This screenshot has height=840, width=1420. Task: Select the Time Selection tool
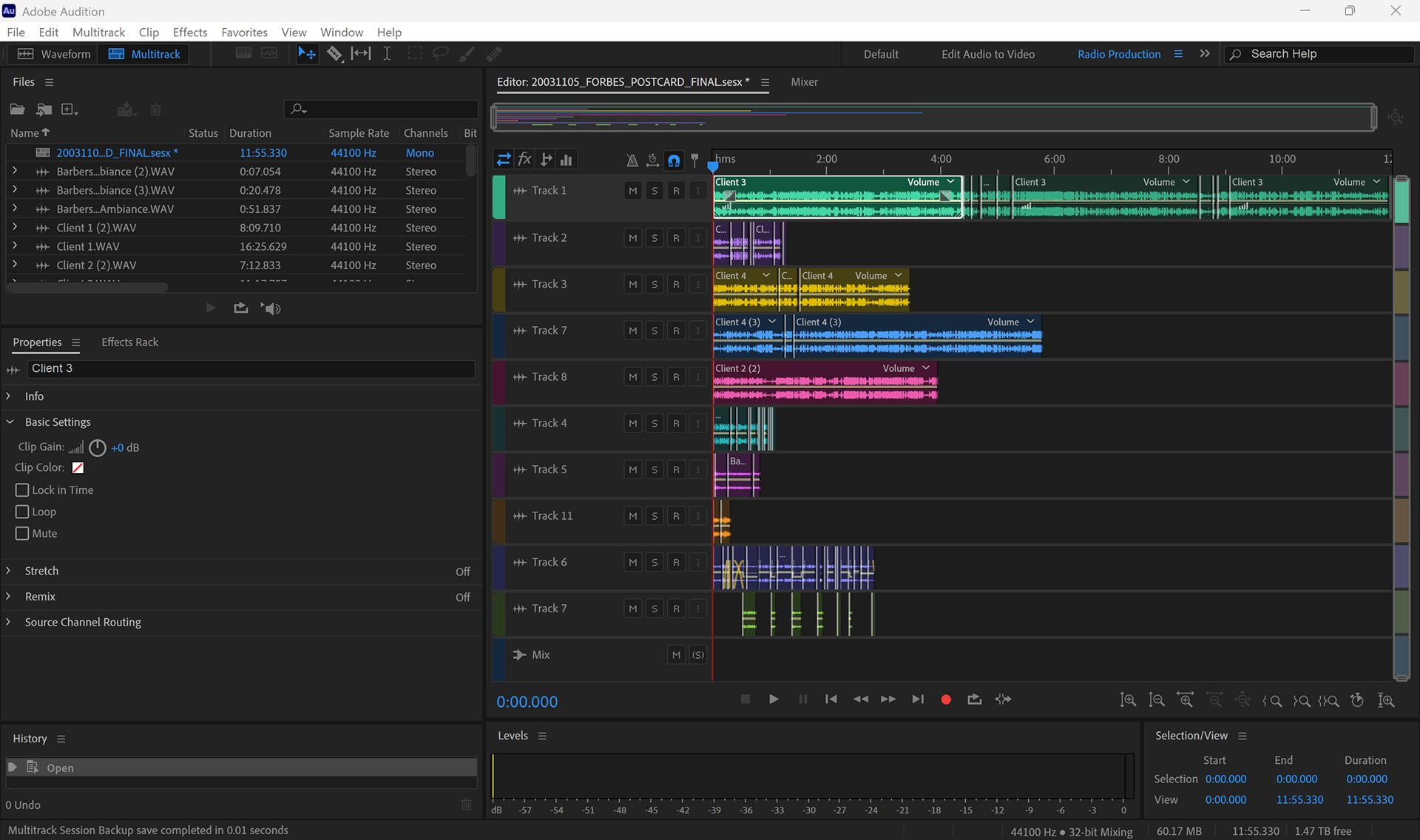click(x=386, y=54)
